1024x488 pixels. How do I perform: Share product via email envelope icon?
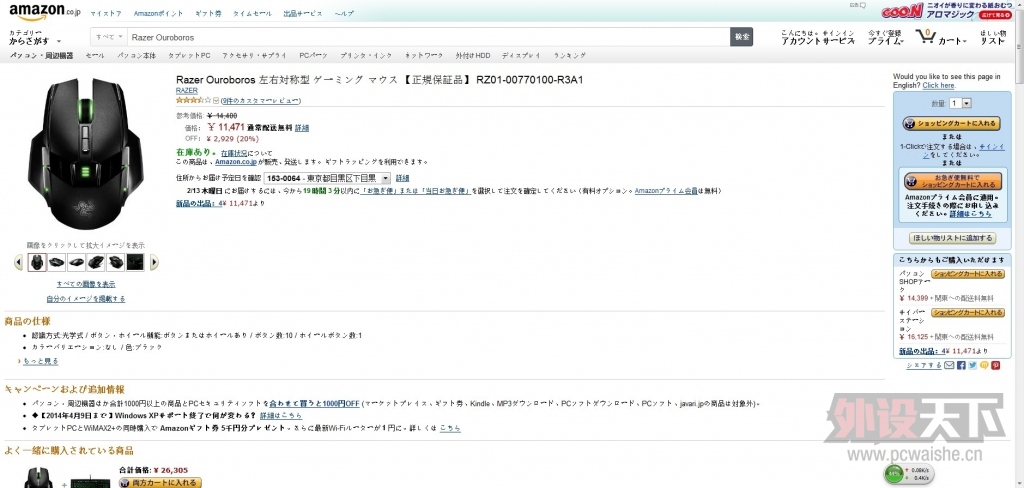[x=949, y=365]
